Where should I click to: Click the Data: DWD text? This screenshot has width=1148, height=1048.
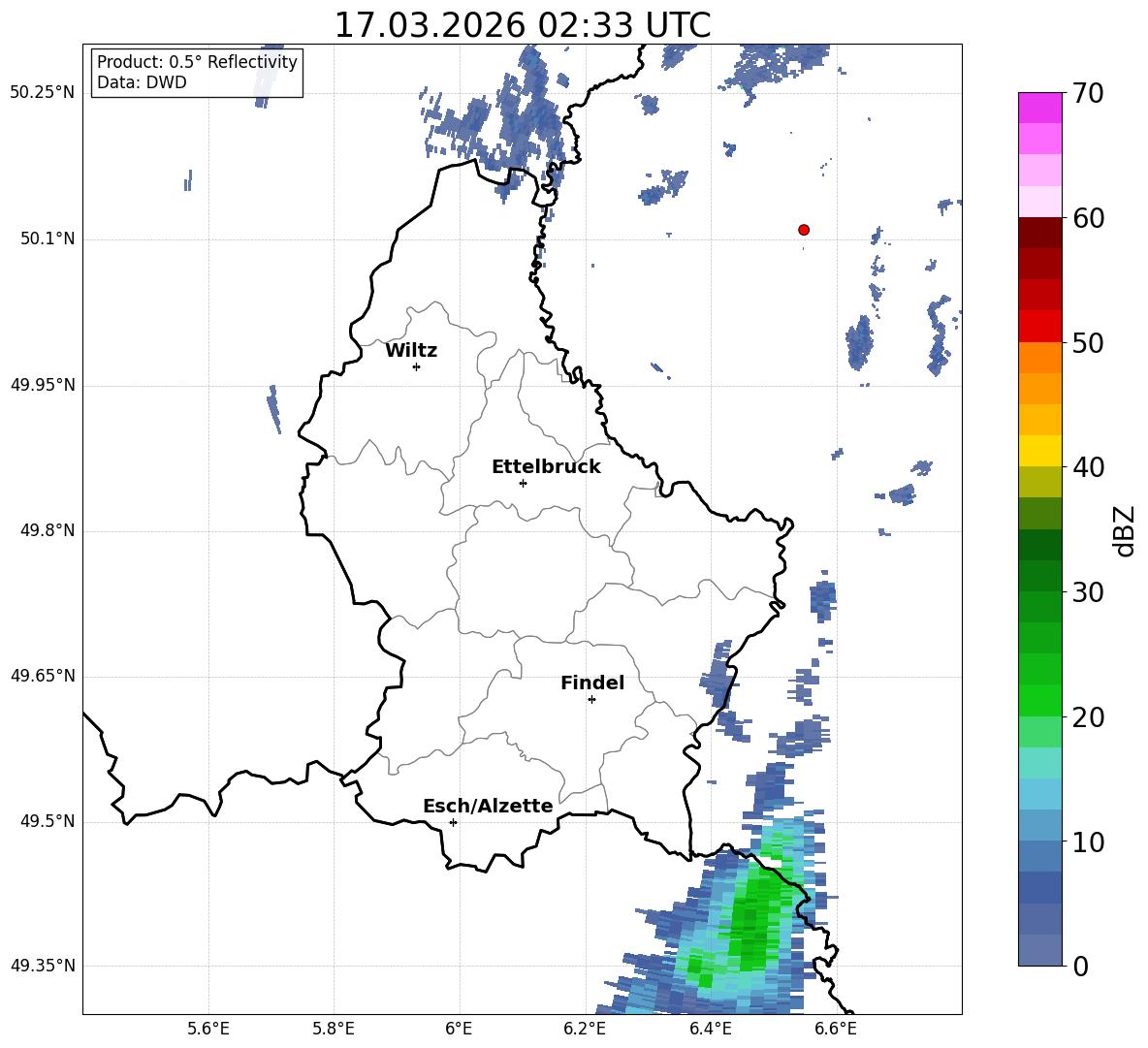click(x=142, y=82)
